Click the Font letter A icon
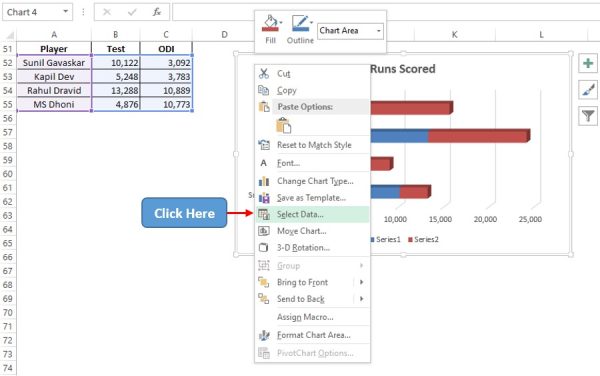The image size is (600, 376). click(x=263, y=163)
